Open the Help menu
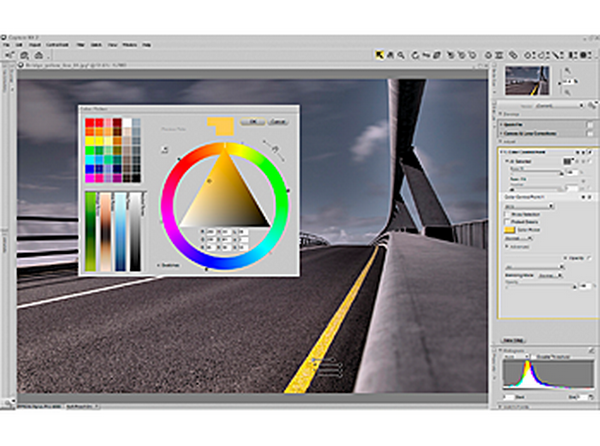 [x=146, y=45]
